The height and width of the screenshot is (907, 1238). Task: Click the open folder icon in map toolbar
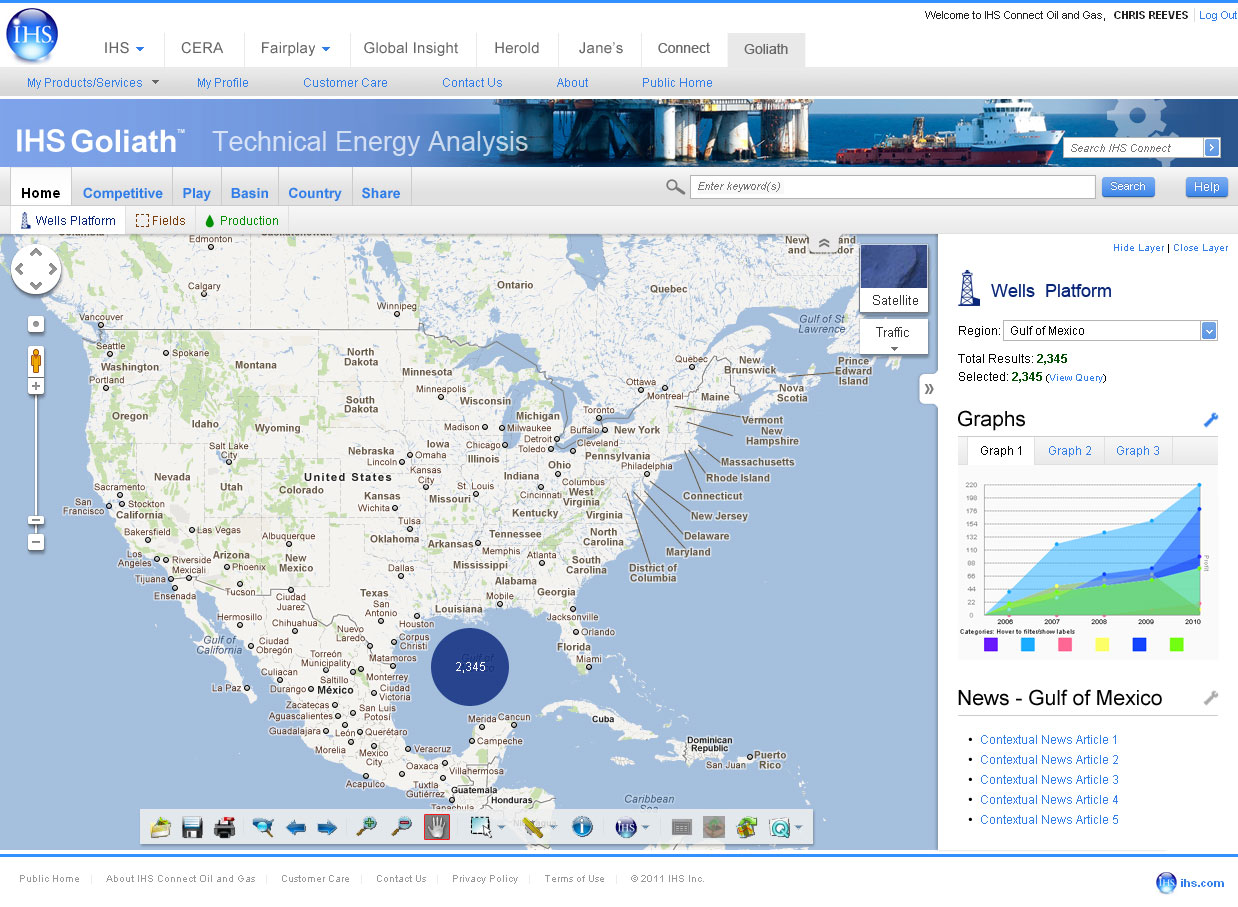pyautogui.click(x=161, y=827)
